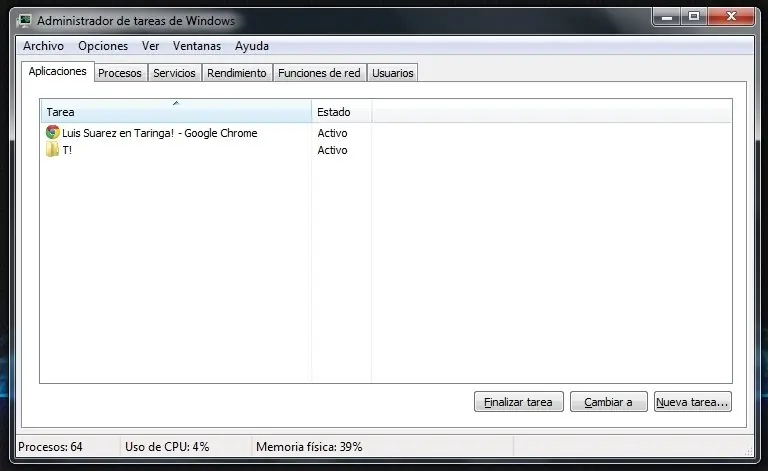This screenshot has width=768, height=471.
Task: Click the Cambiar a button
Action: click(609, 401)
